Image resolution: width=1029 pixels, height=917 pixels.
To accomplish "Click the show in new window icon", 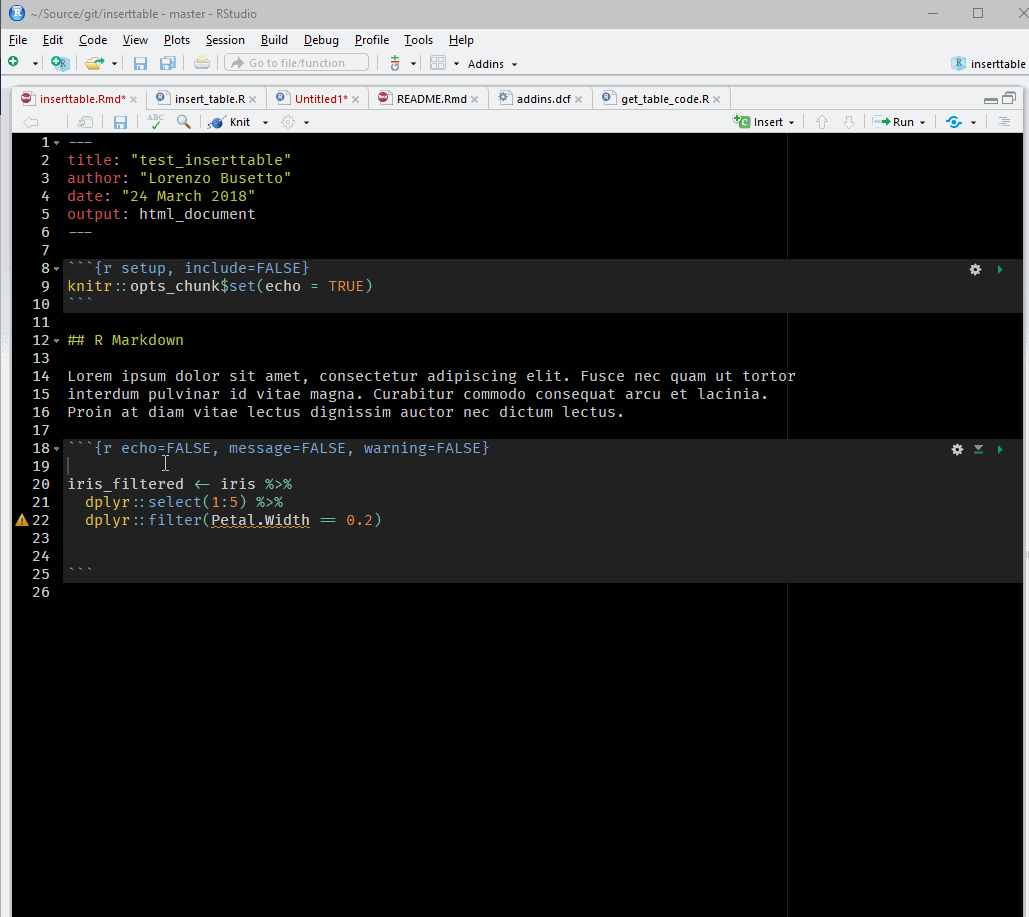I will click(85, 122).
